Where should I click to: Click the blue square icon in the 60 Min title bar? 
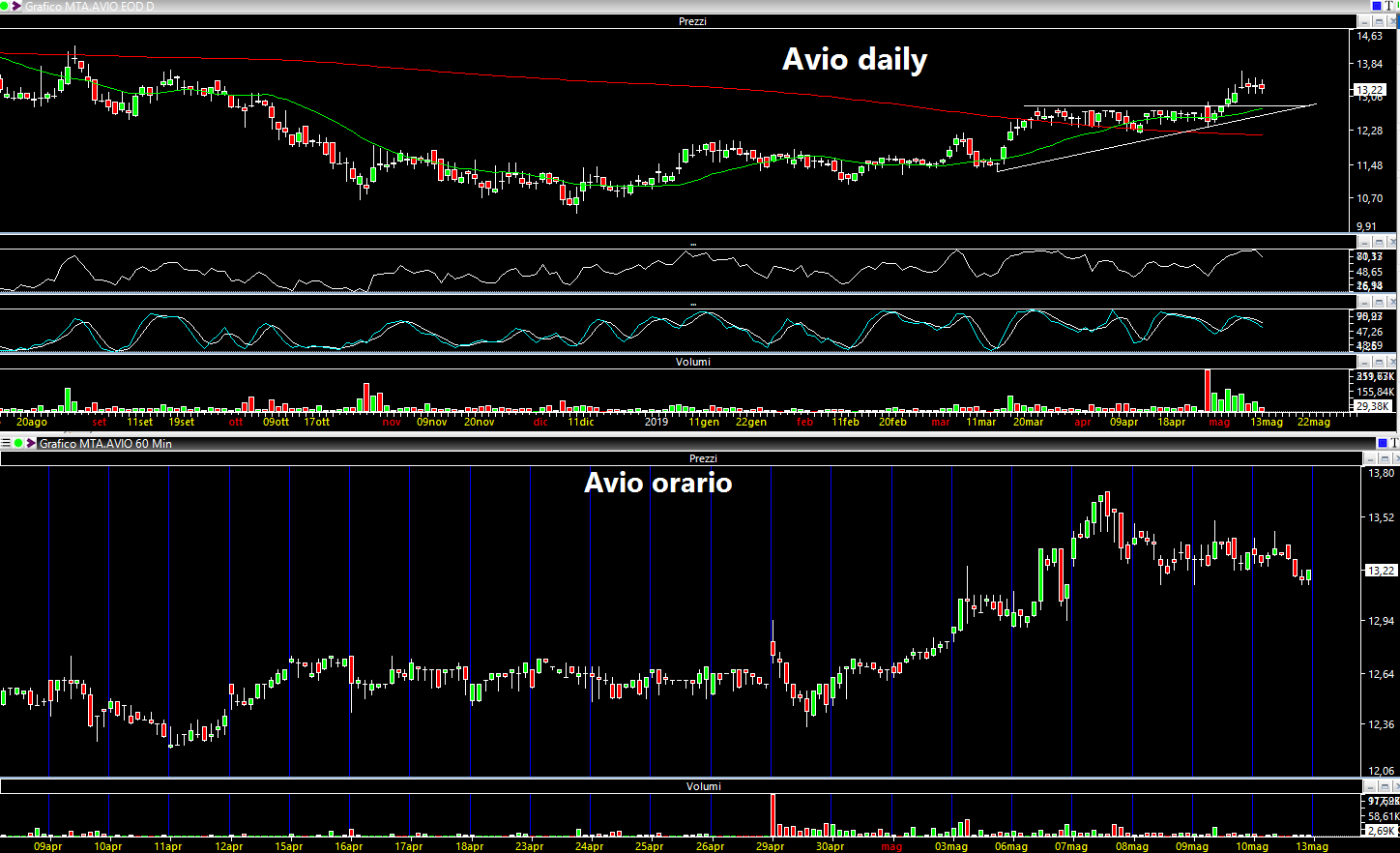(x=1383, y=443)
